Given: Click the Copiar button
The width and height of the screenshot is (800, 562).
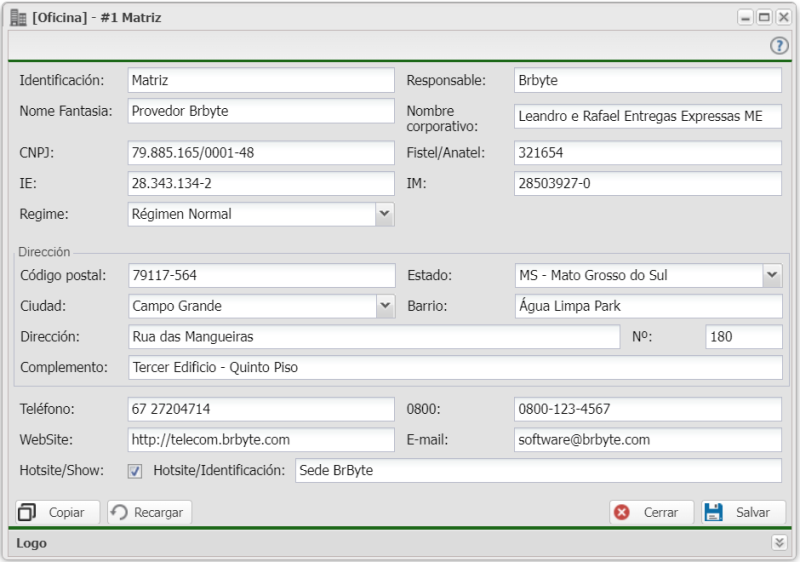Looking at the screenshot, I should (57, 512).
